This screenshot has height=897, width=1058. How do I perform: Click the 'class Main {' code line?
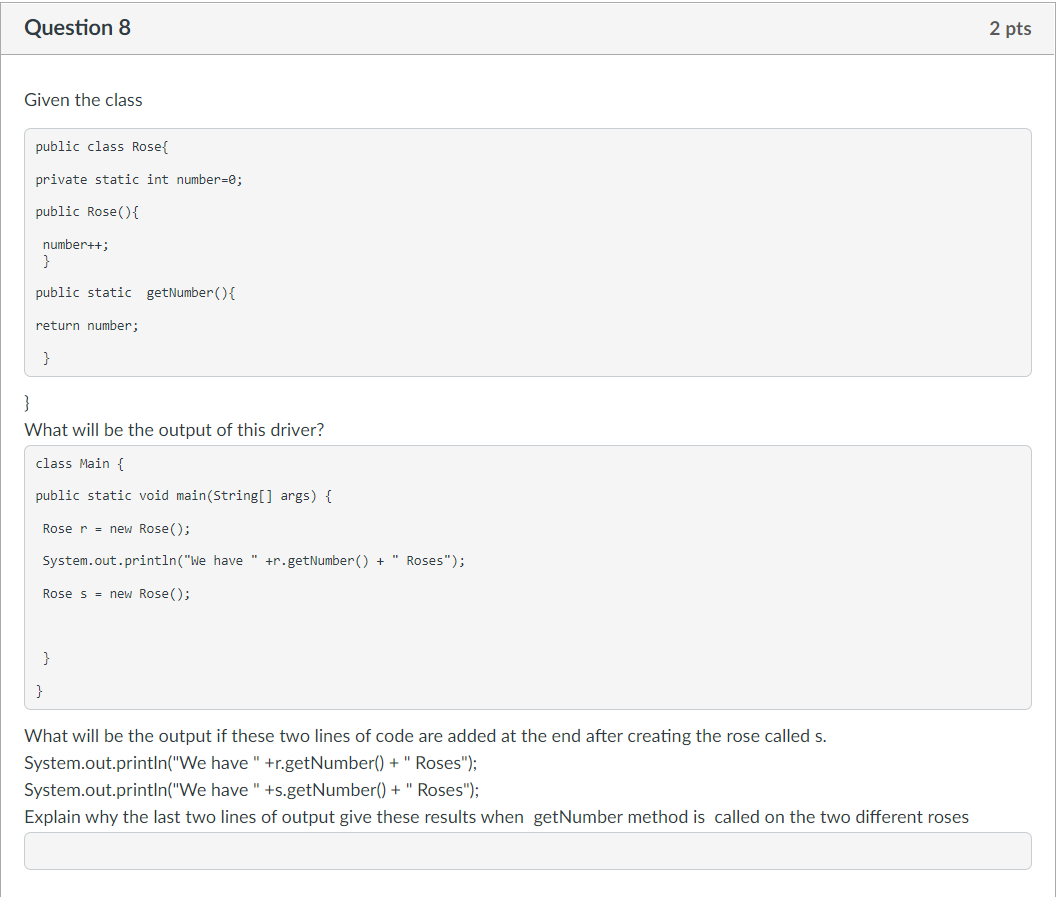[80, 464]
